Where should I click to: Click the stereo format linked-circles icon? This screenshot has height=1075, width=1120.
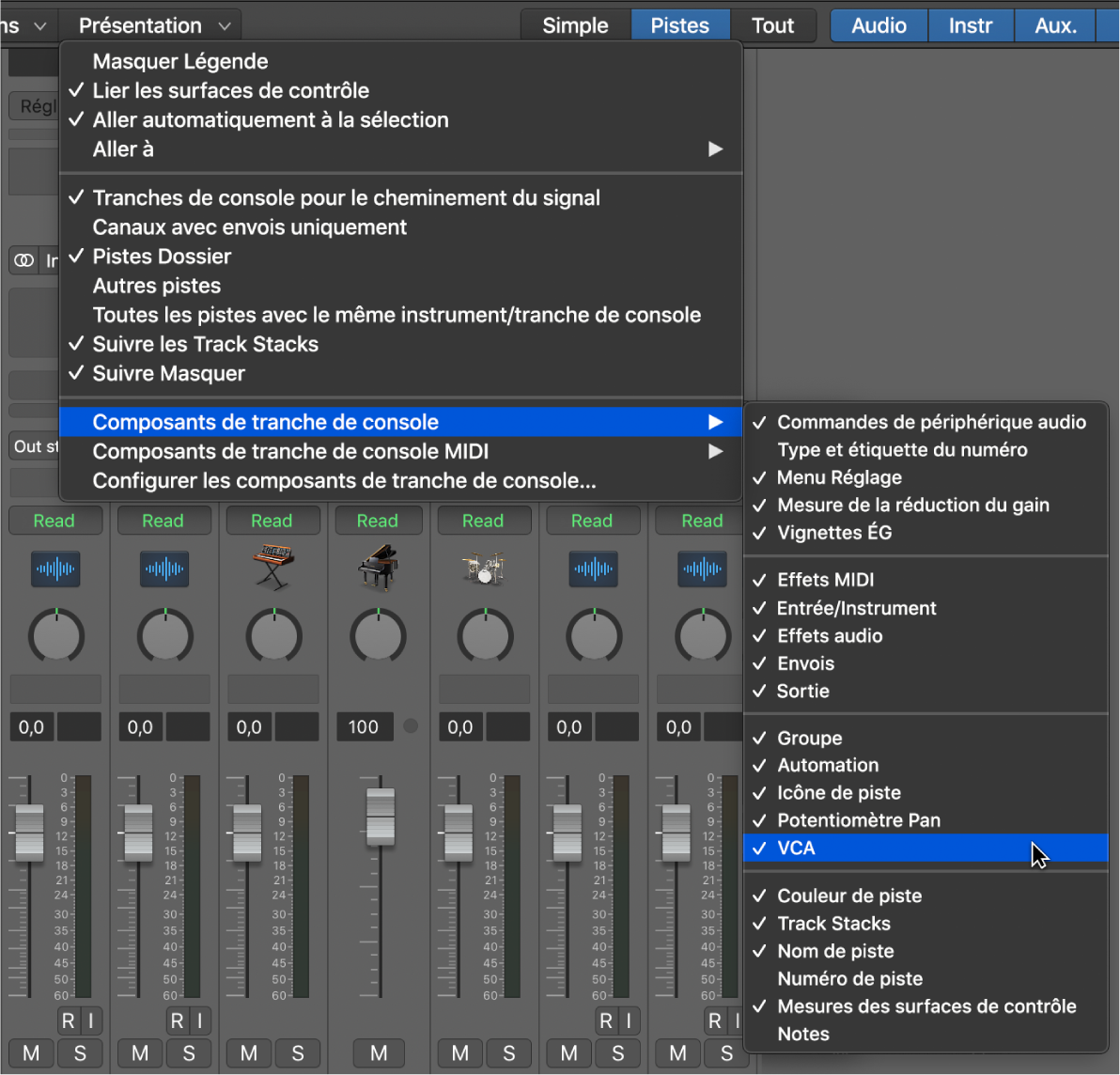24,260
